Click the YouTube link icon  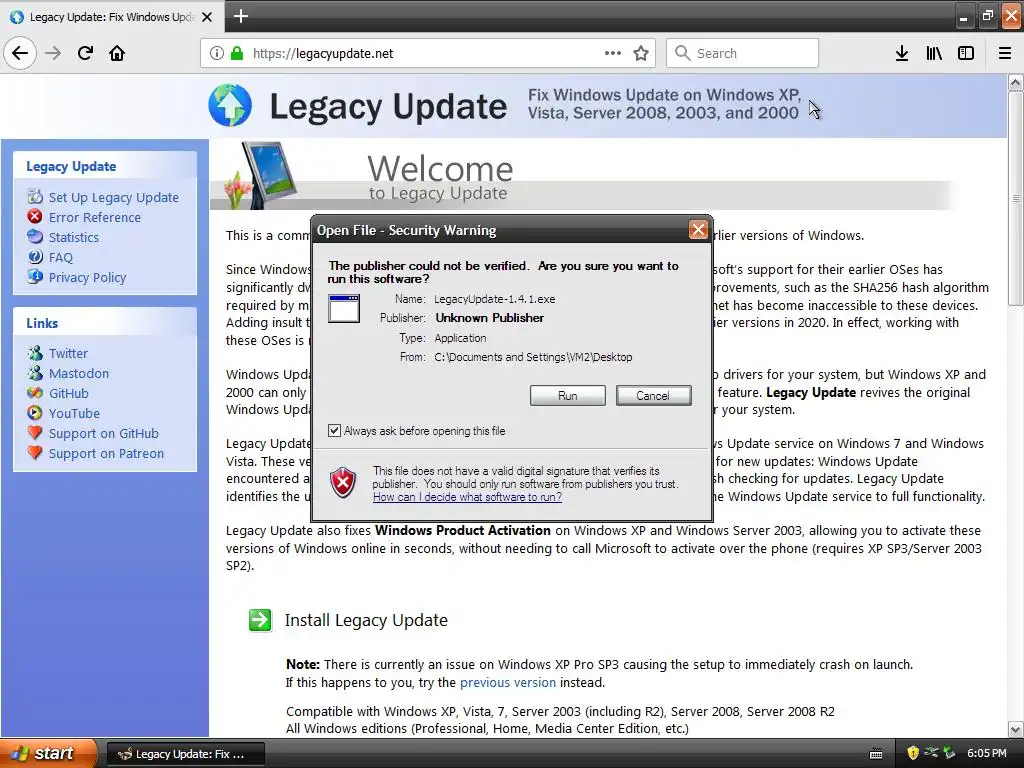coord(35,413)
